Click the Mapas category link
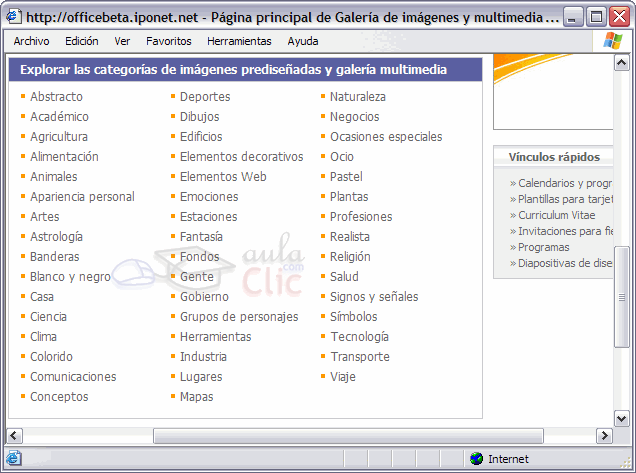 pos(196,397)
